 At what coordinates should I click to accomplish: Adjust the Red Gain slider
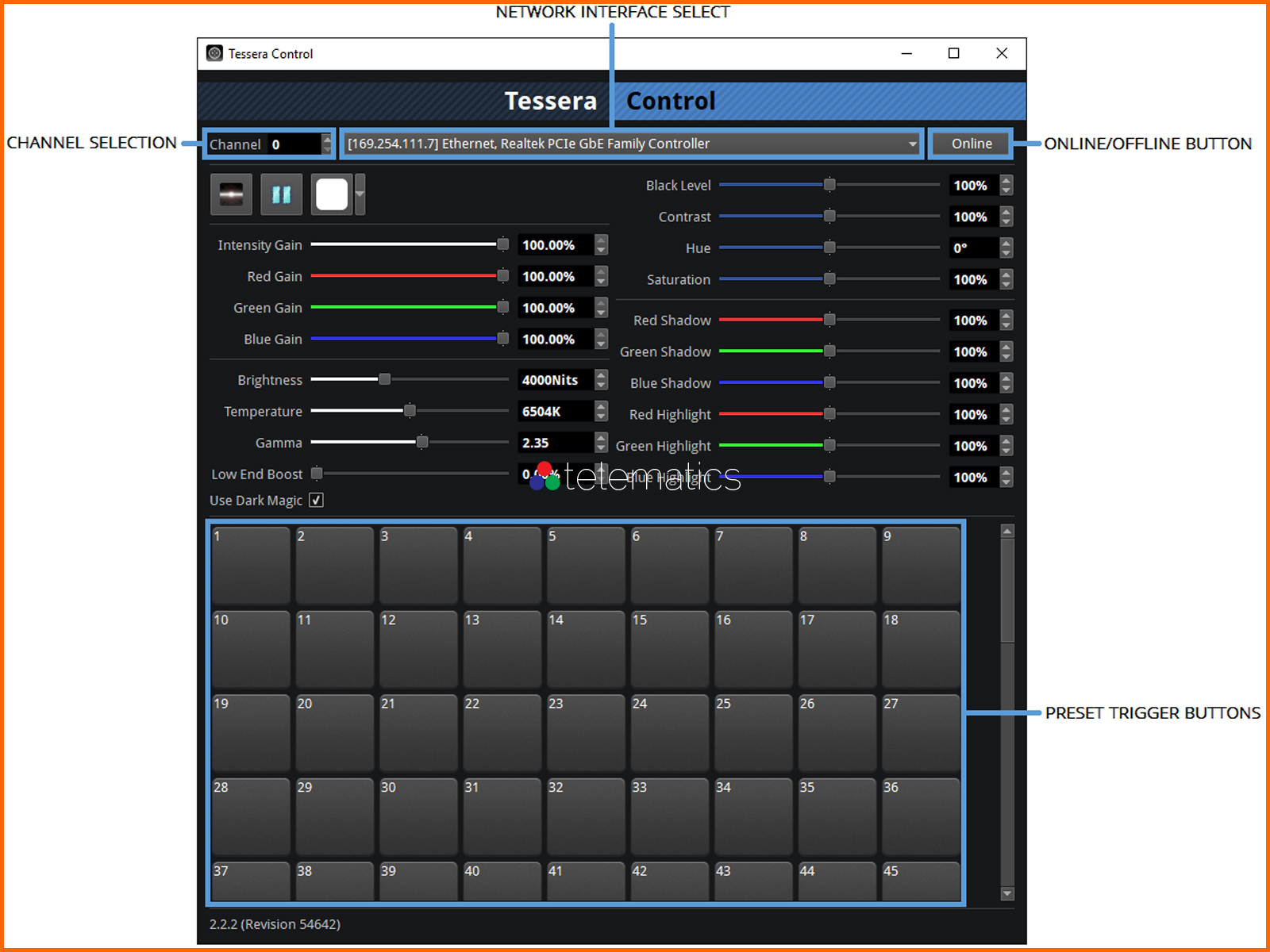tap(410, 276)
